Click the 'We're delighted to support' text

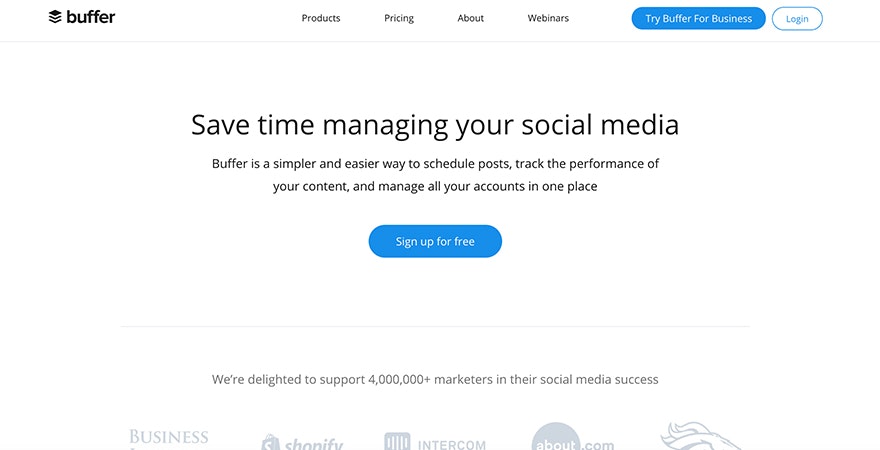click(x=435, y=379)
